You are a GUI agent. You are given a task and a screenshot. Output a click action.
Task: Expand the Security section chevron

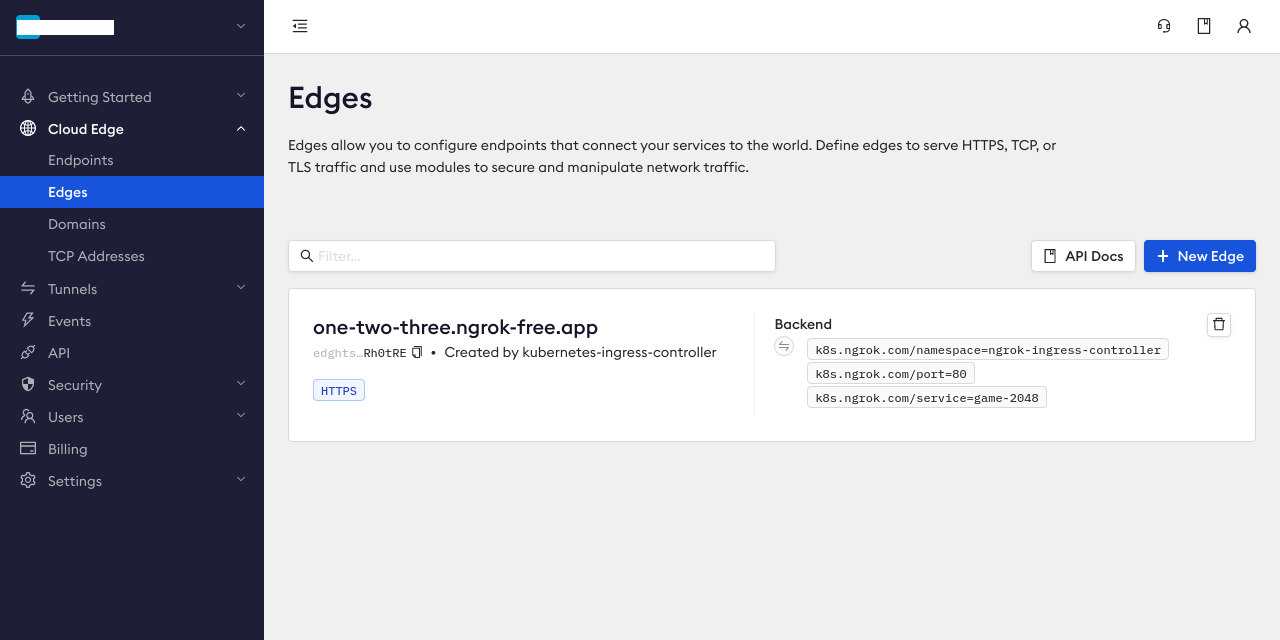click(x=241, y=384)
